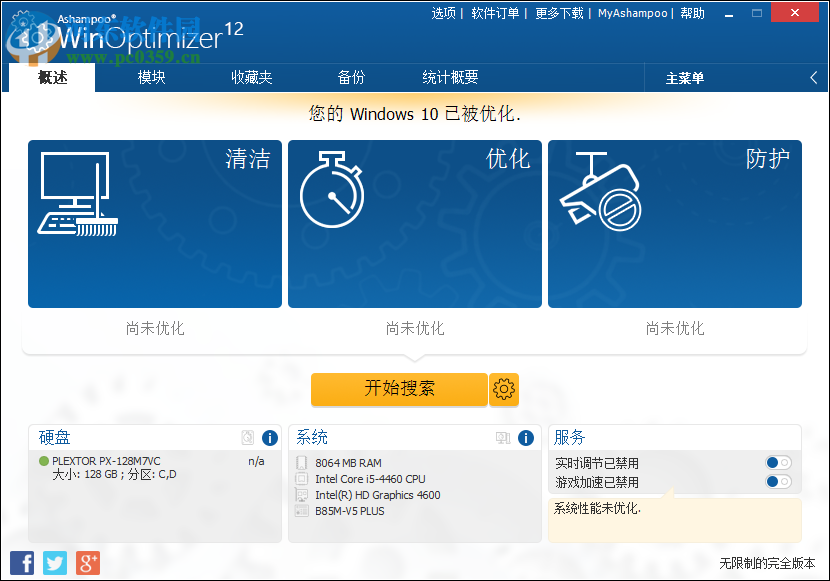The width and height of the screenshot is (830, 581).
Task: Click the info icon in the 硬盘 panel
Action: click(269, 438)
